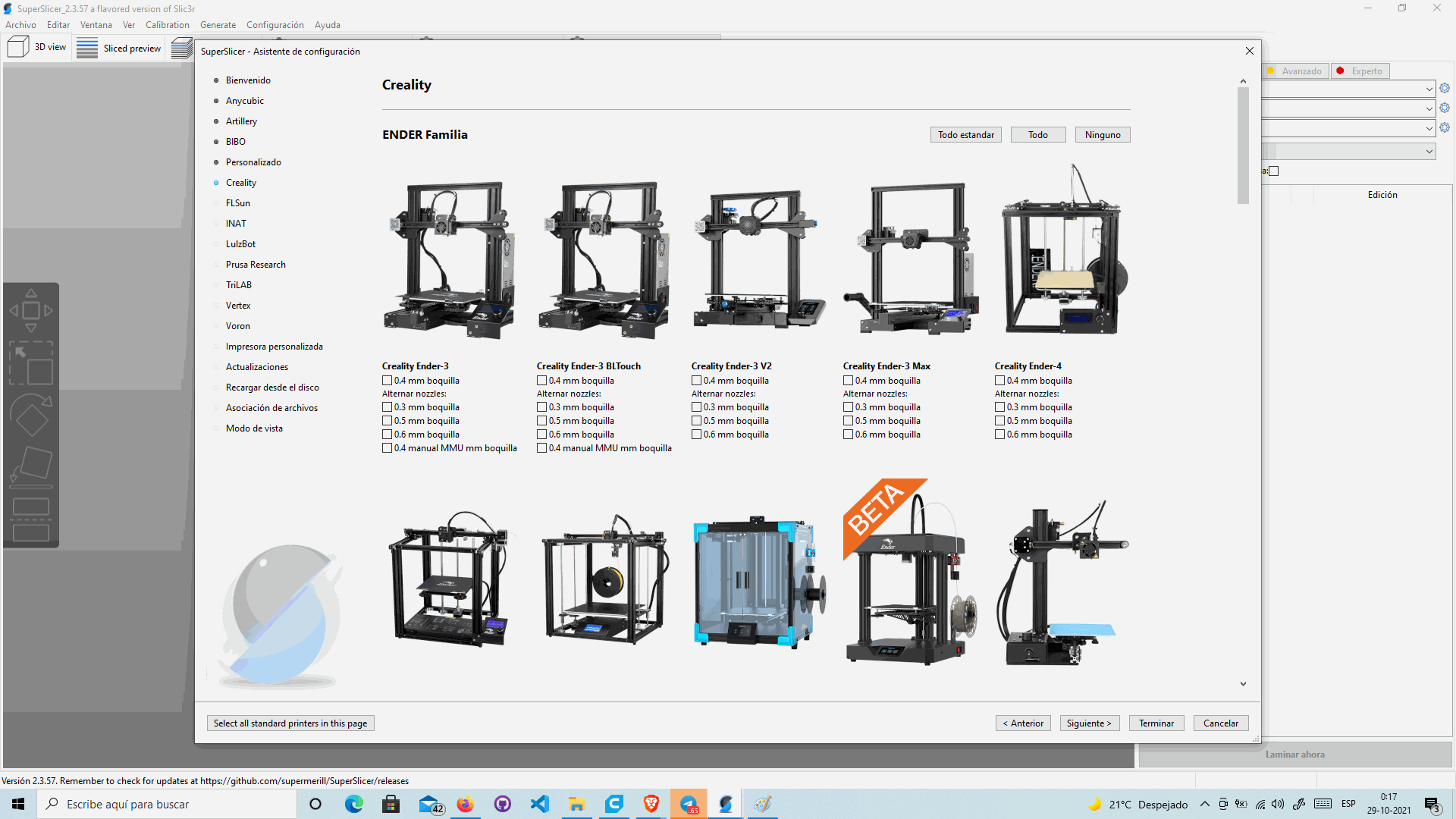Click Todo estandar button

coord(966,135)
